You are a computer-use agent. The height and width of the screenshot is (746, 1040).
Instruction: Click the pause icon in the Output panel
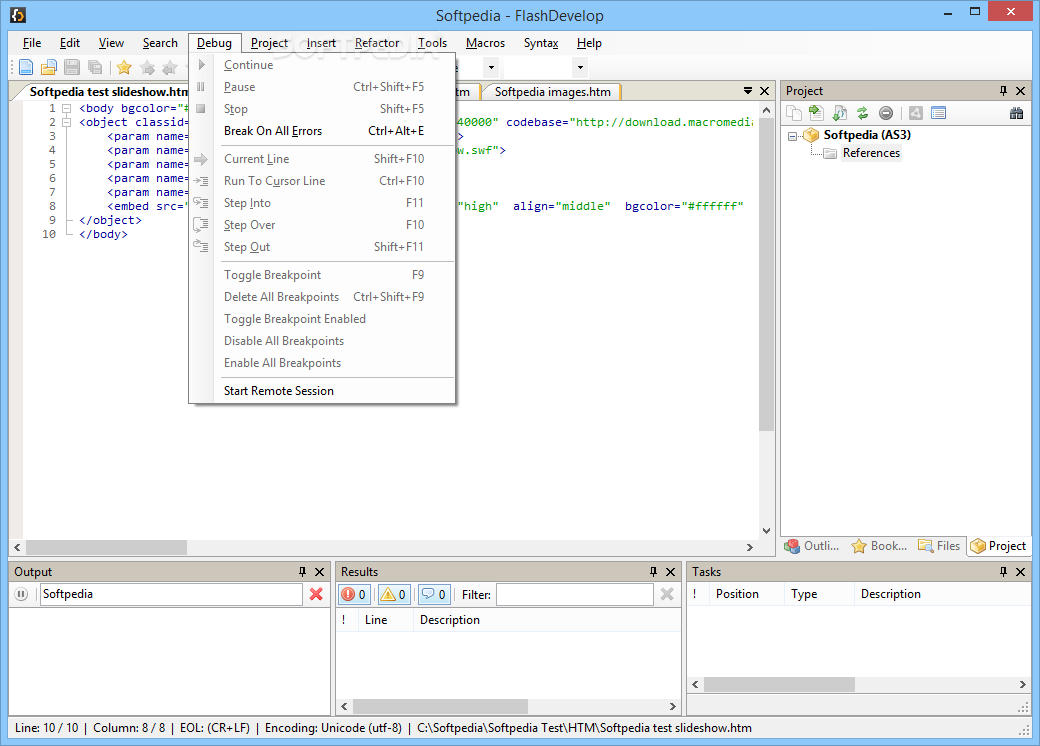point(21,594)
